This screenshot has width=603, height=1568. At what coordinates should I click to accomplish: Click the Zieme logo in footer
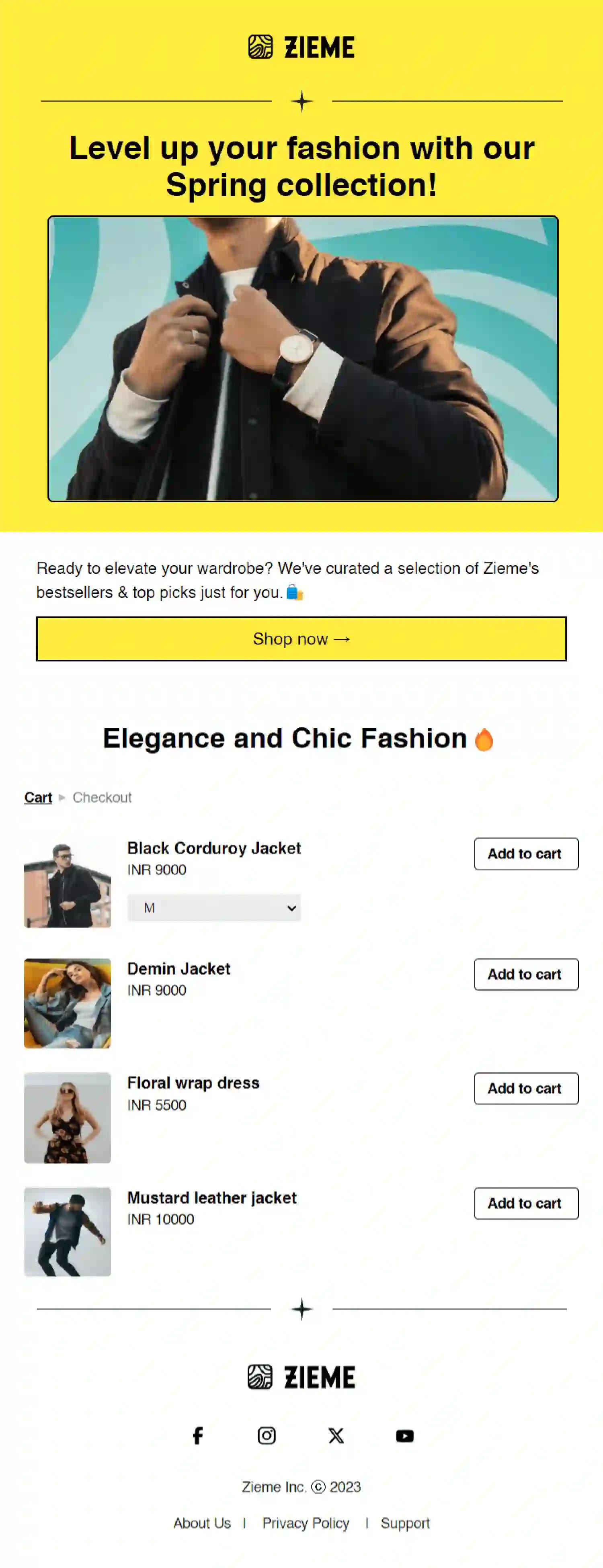301,1377
